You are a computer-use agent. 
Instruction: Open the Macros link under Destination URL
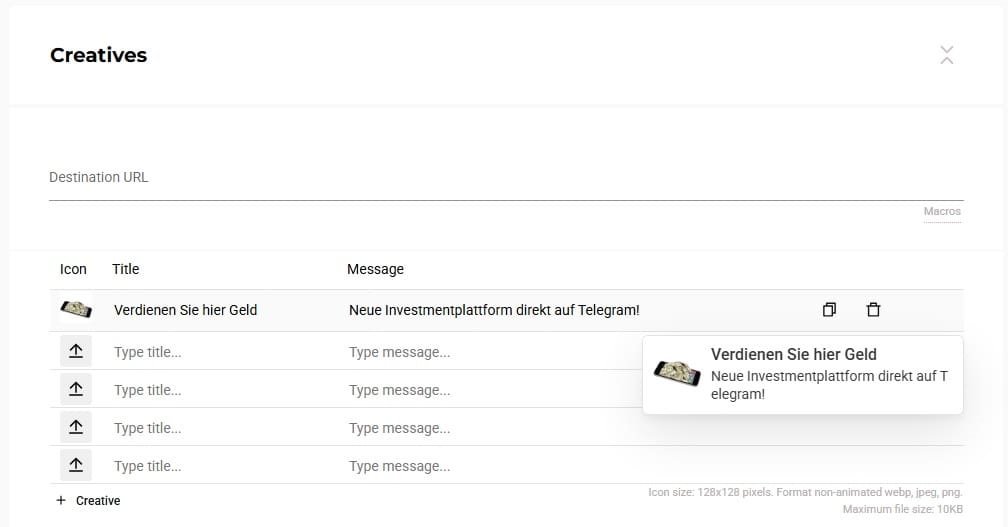click(942, 211)
